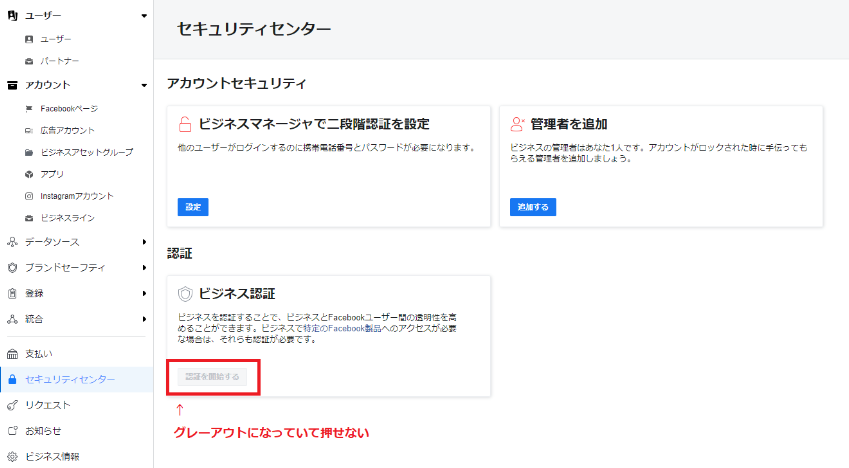Open Instagramアカウント in the sidebar
849x468 pixels.
[x=77, y=196]
